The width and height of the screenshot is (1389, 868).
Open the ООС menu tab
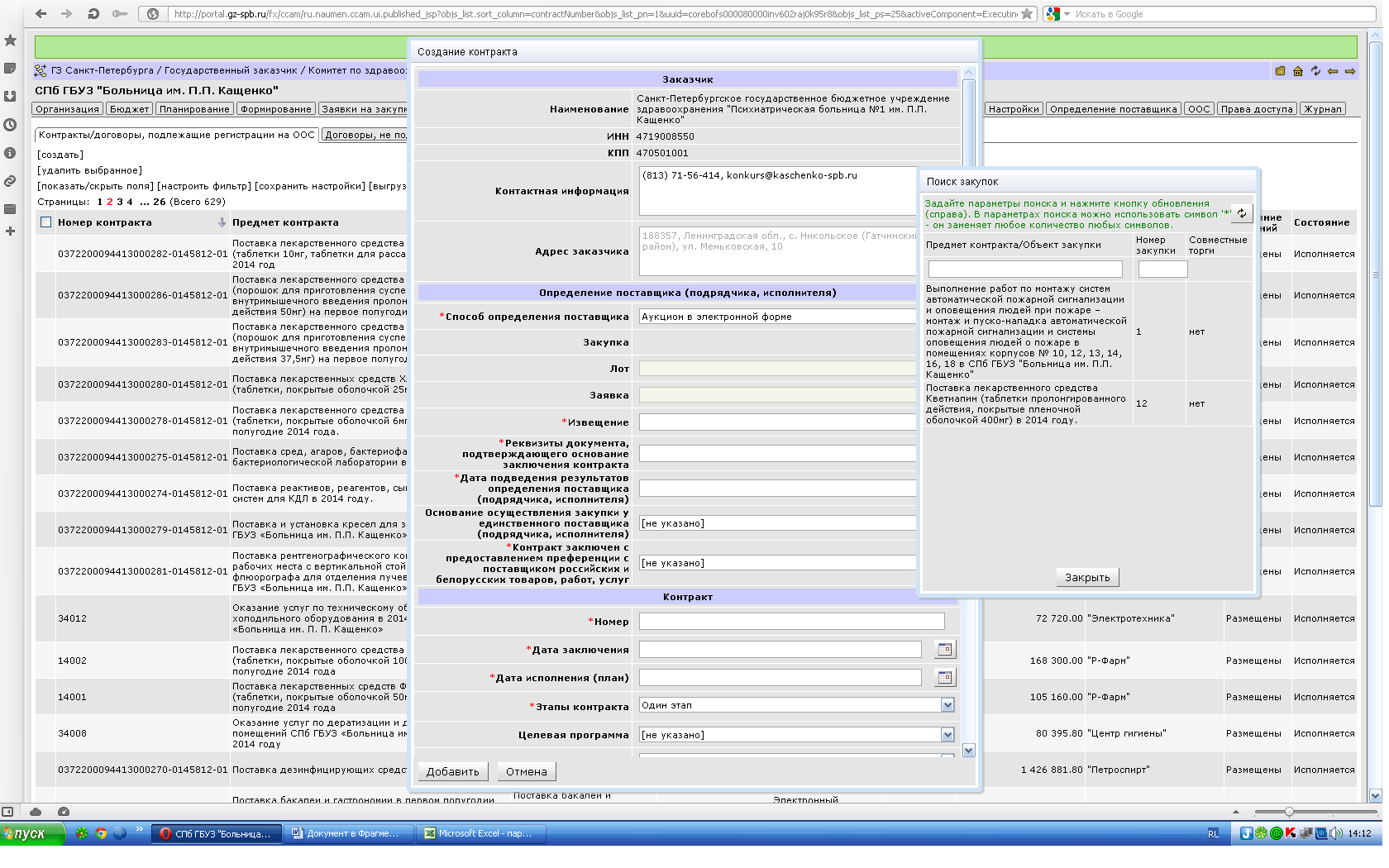(1199, 109)
